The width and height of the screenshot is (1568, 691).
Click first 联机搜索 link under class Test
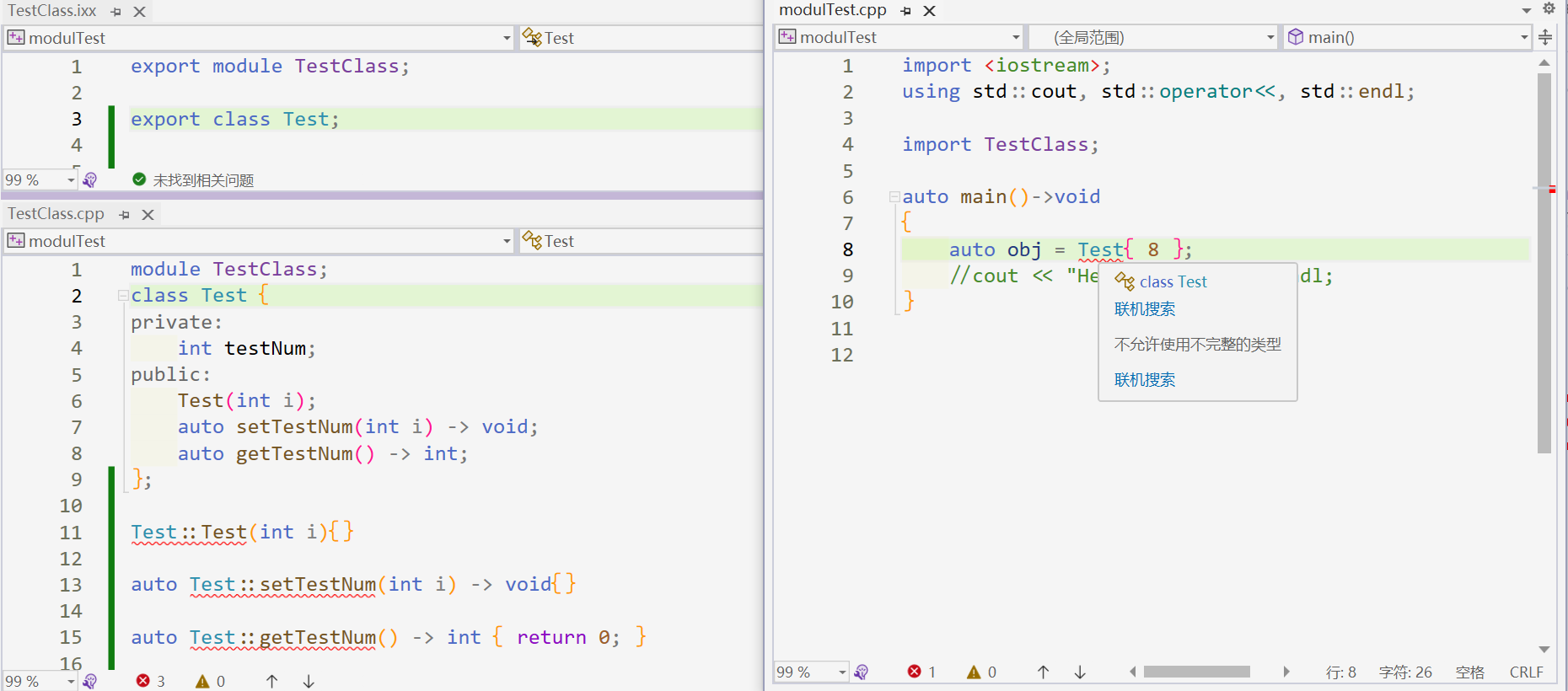(1145, 309)
